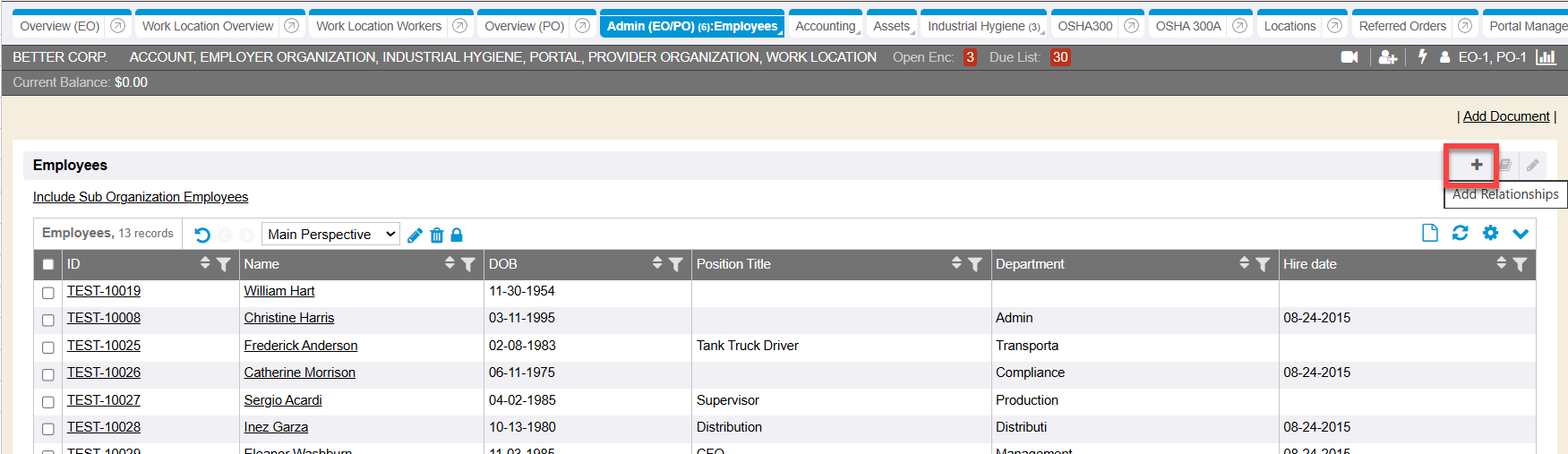Click the blue refresh grid icon
The image size is (1568, 454).
[x=1460, y=233]
